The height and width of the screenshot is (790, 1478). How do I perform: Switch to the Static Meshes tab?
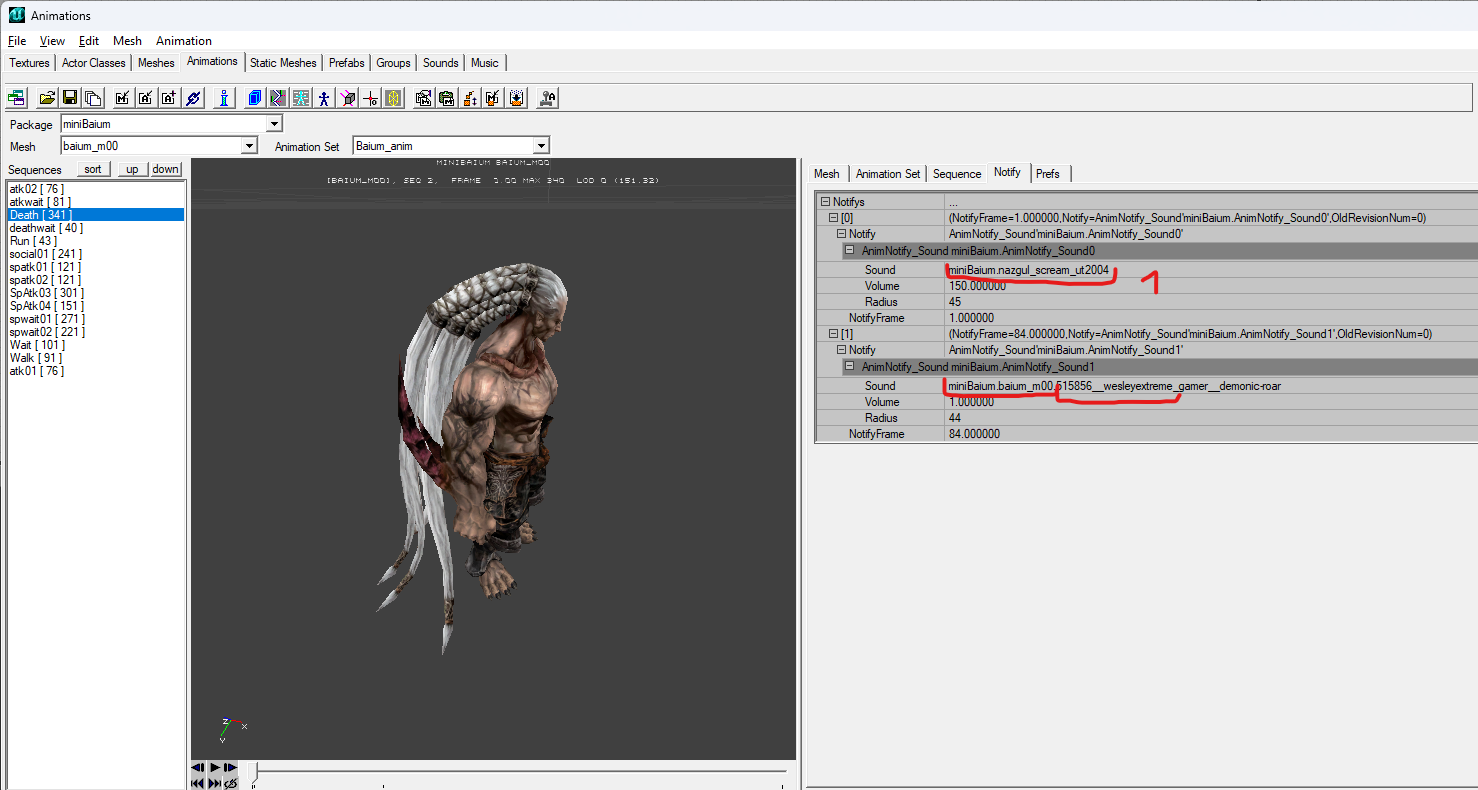pyautogui.click(x=283, y=63)
